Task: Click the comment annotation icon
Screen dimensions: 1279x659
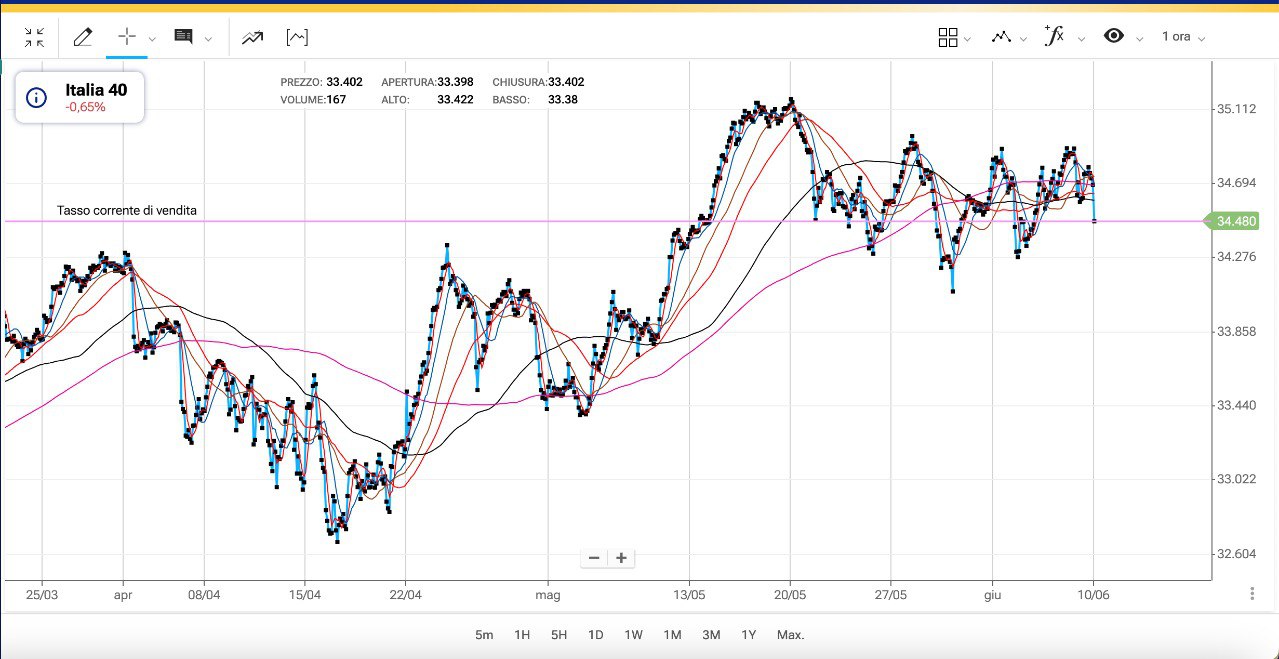Action: click(183, 37)
